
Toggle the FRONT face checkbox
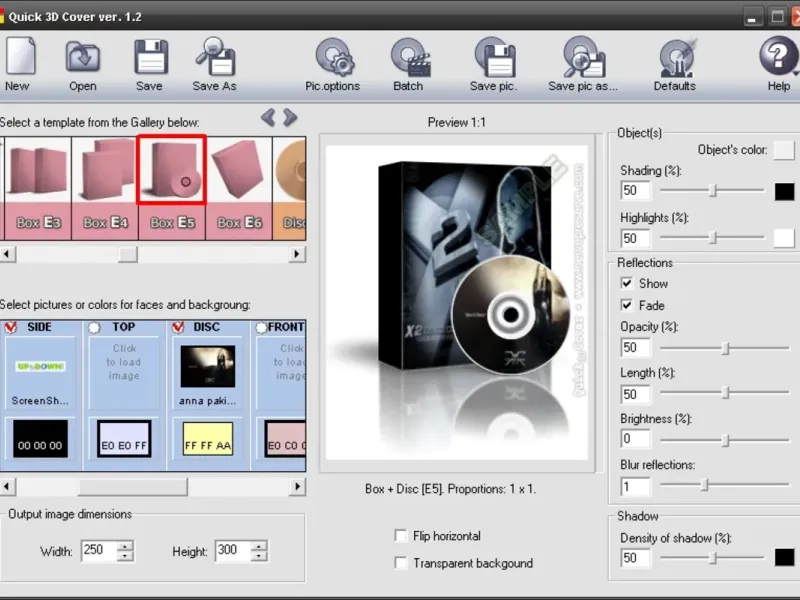tap(261, 328)
